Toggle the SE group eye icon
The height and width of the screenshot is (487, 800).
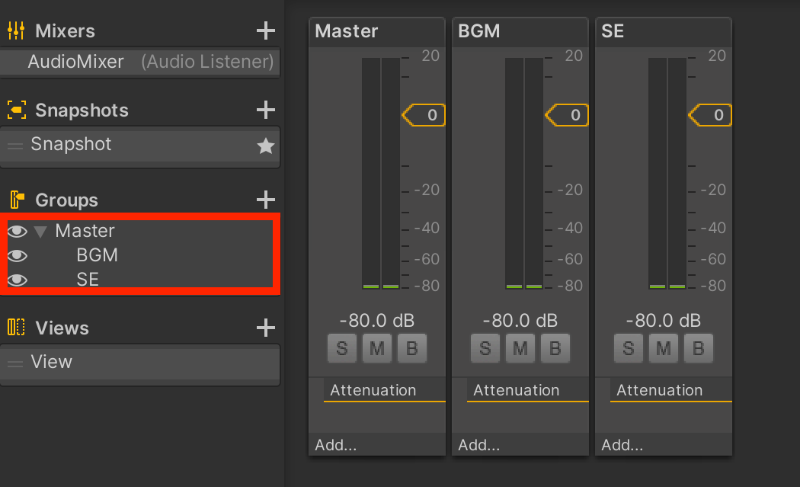17,280
